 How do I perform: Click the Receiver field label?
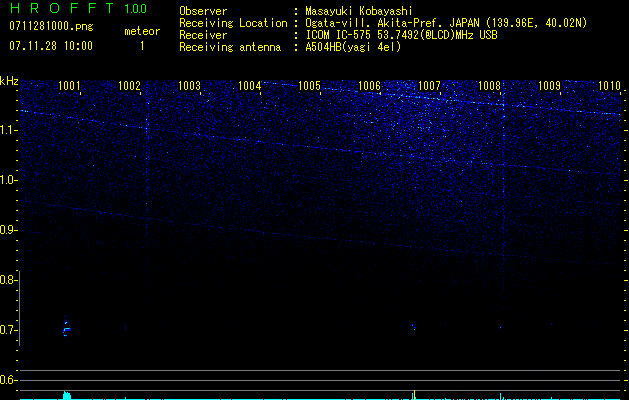(x=203, y=35)
